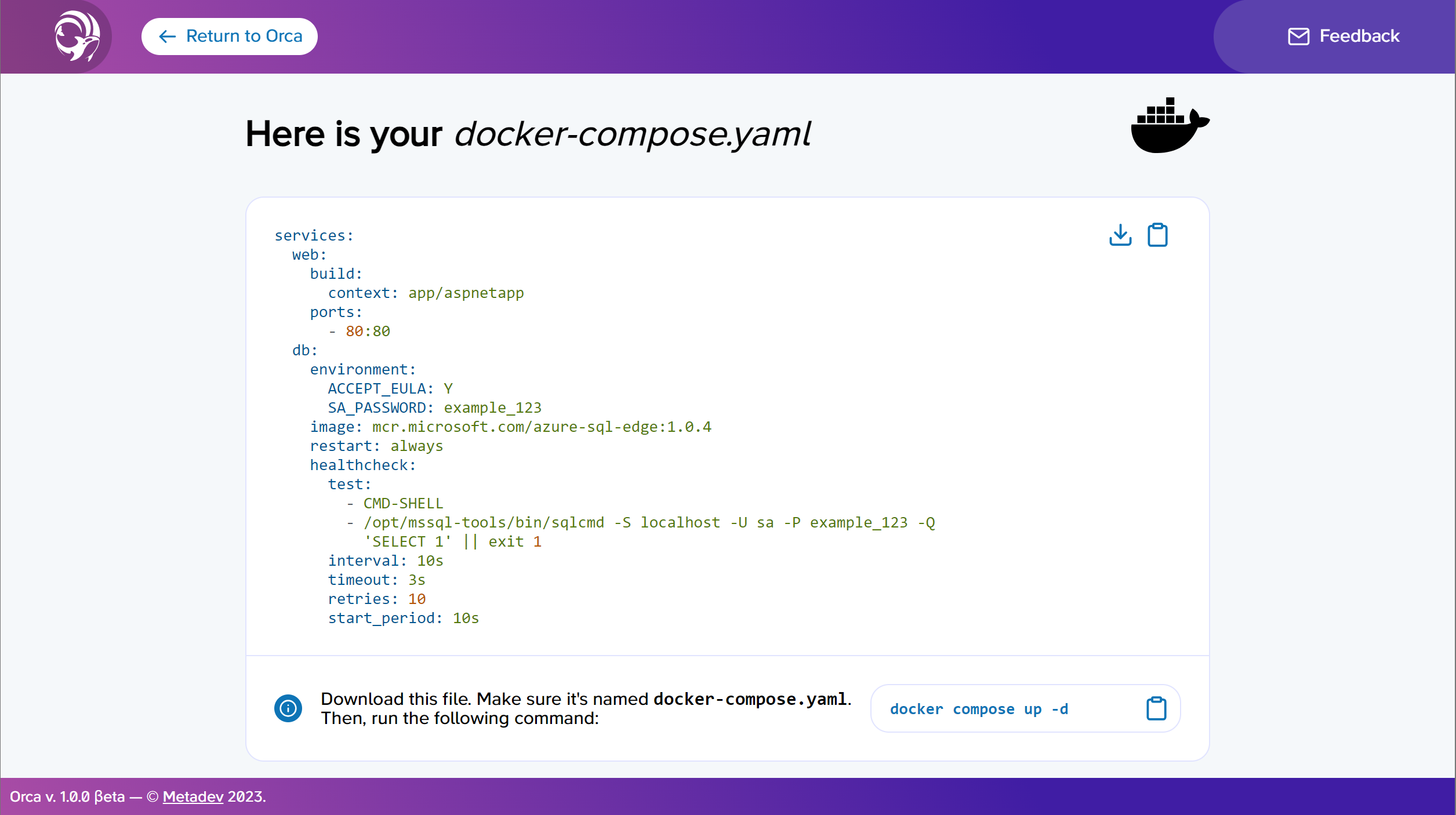Select the SA_PASSWORD value text
Screen dimensions: 1456x815
pos(493,408)
